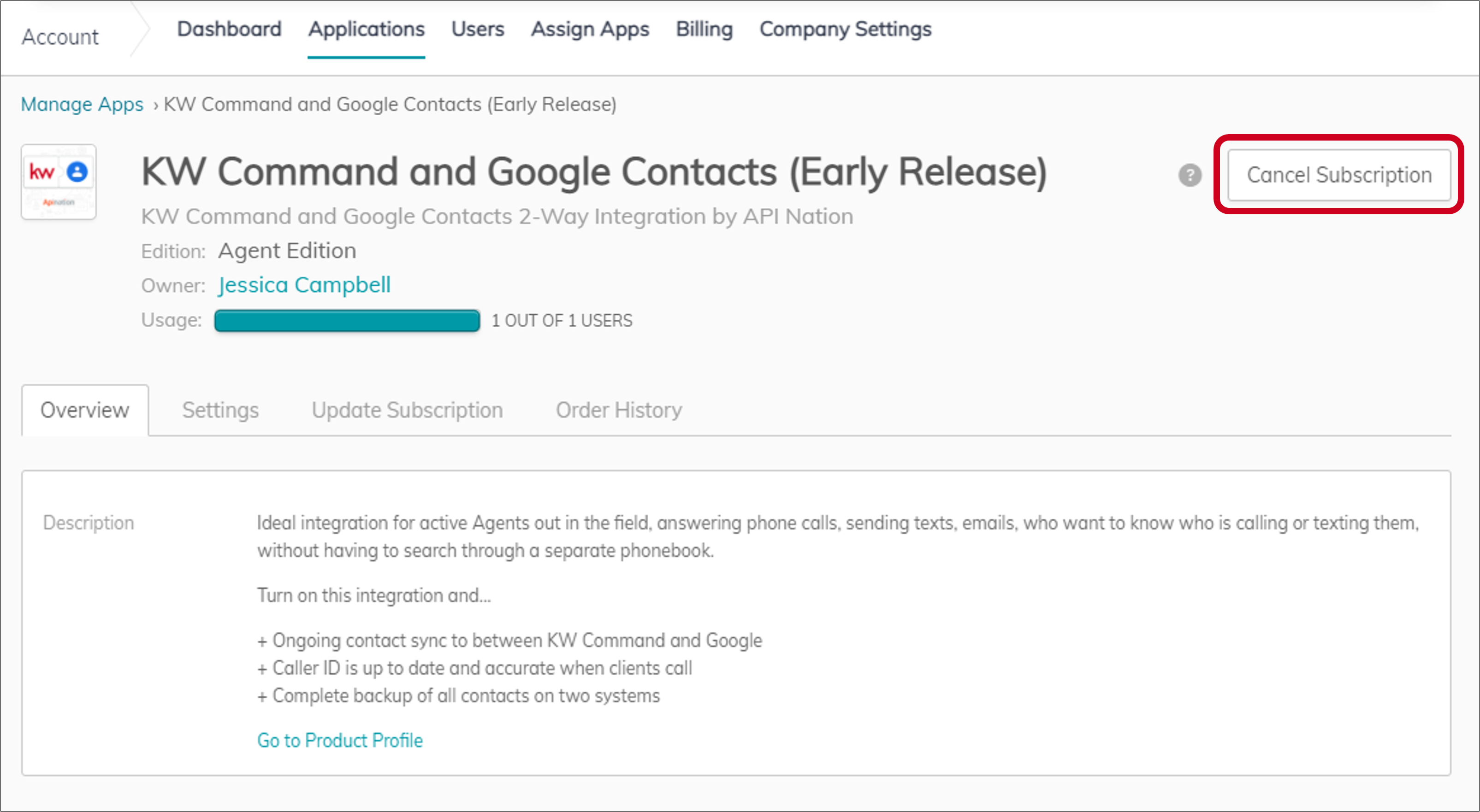Screen dimensions: 1480x812
Task: Click the '1 OUT OF 1 USERS' text
Action: (x=562, y=320)
